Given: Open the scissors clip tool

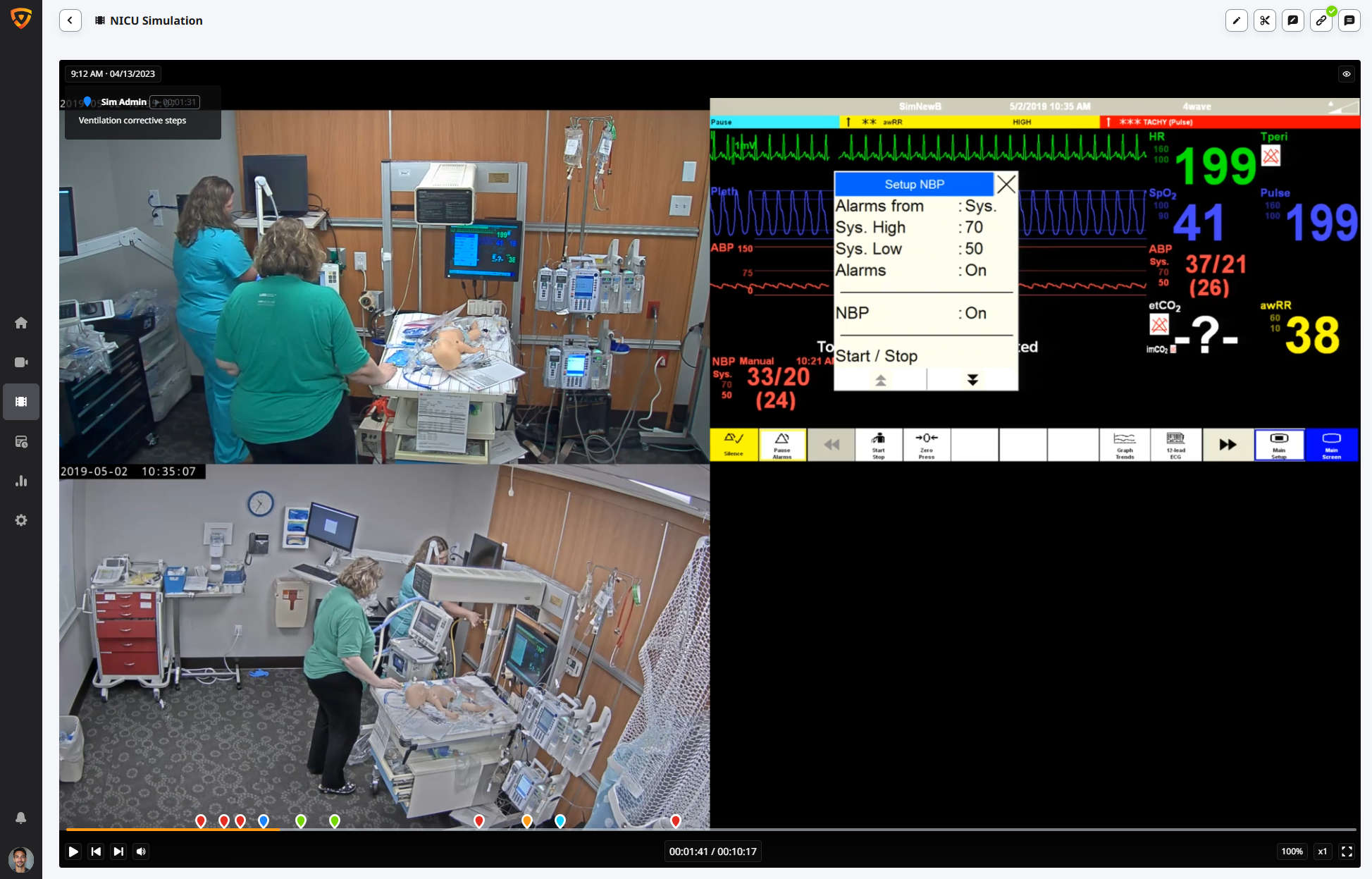Looking at the screenshot, I should coord(1265,20).
